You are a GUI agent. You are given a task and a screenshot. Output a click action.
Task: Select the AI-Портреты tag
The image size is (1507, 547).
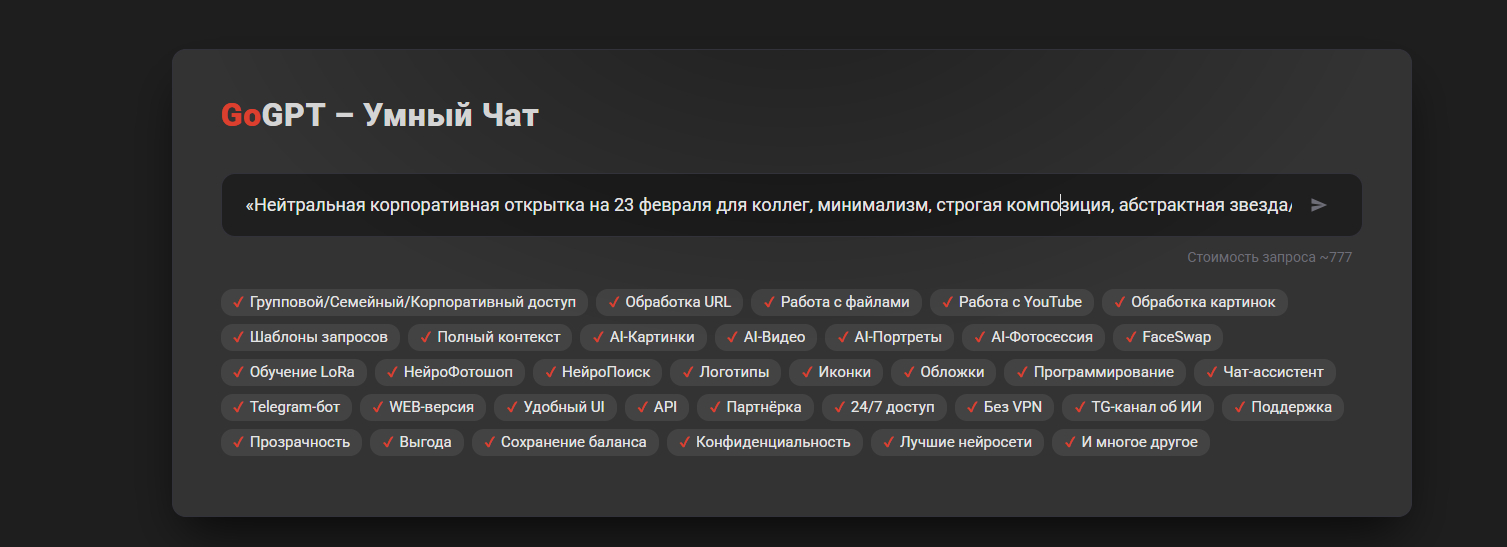click(890, 337)
